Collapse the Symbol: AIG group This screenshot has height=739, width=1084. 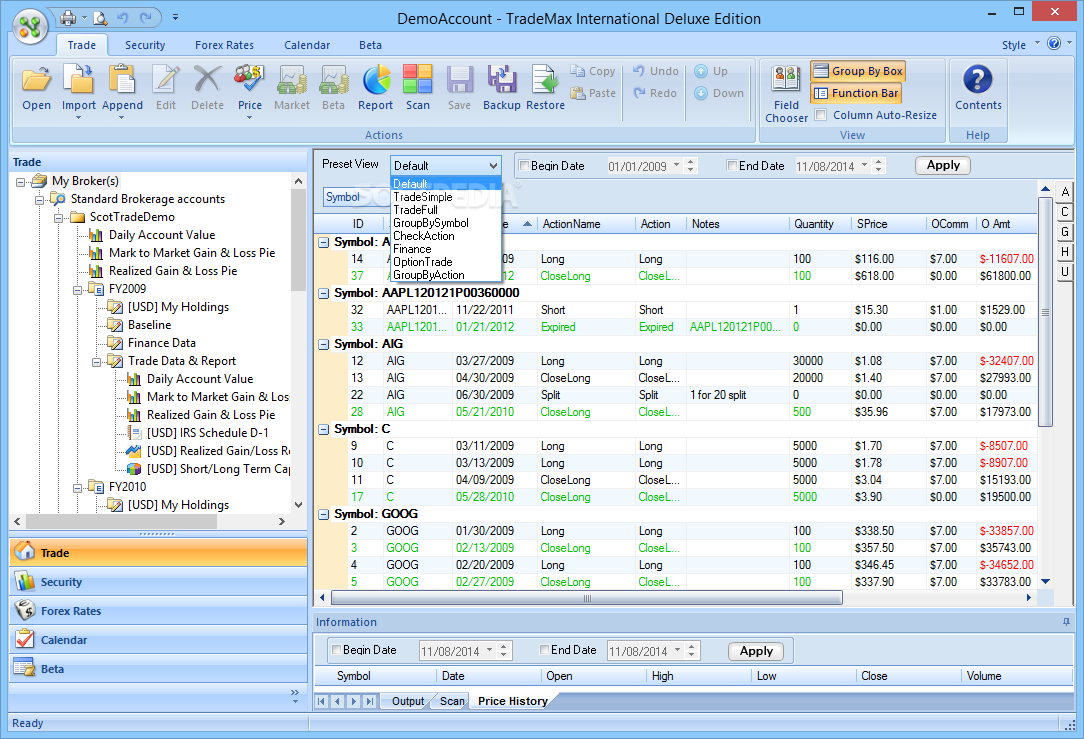(323, 344)
